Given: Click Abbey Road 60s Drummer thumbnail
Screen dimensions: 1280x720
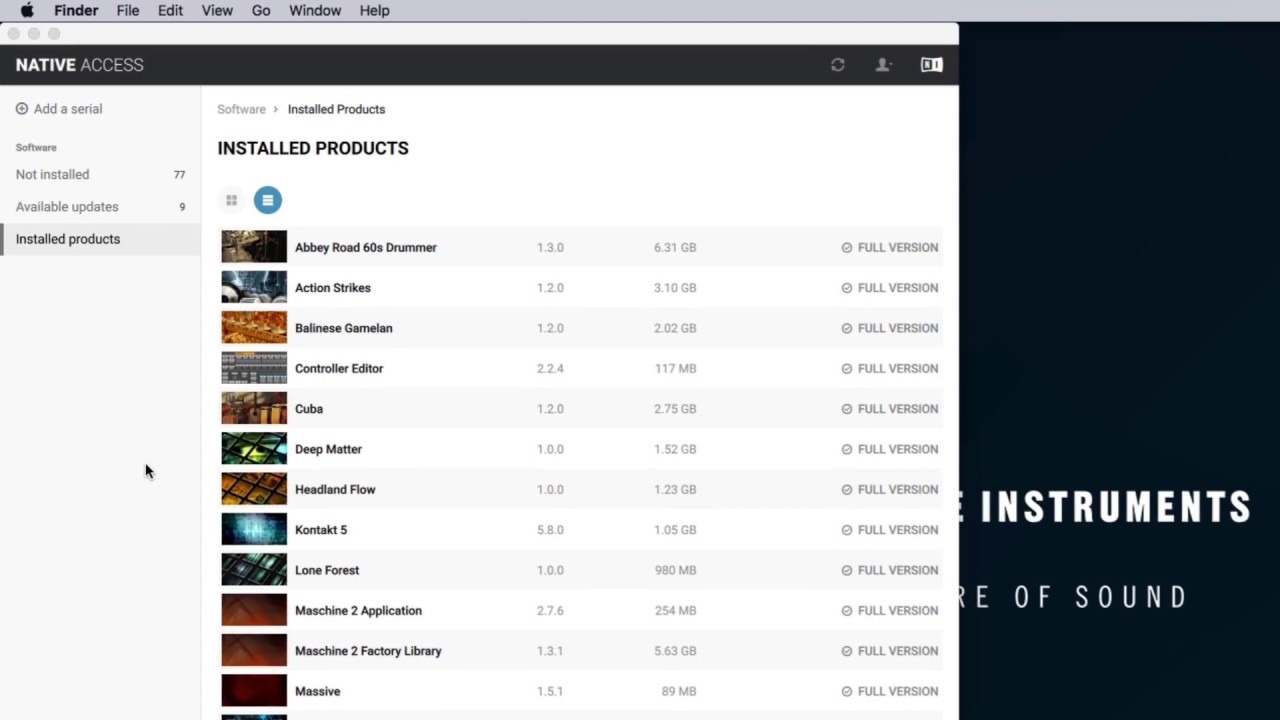Looking at the screenshot, I should point(254,247).
